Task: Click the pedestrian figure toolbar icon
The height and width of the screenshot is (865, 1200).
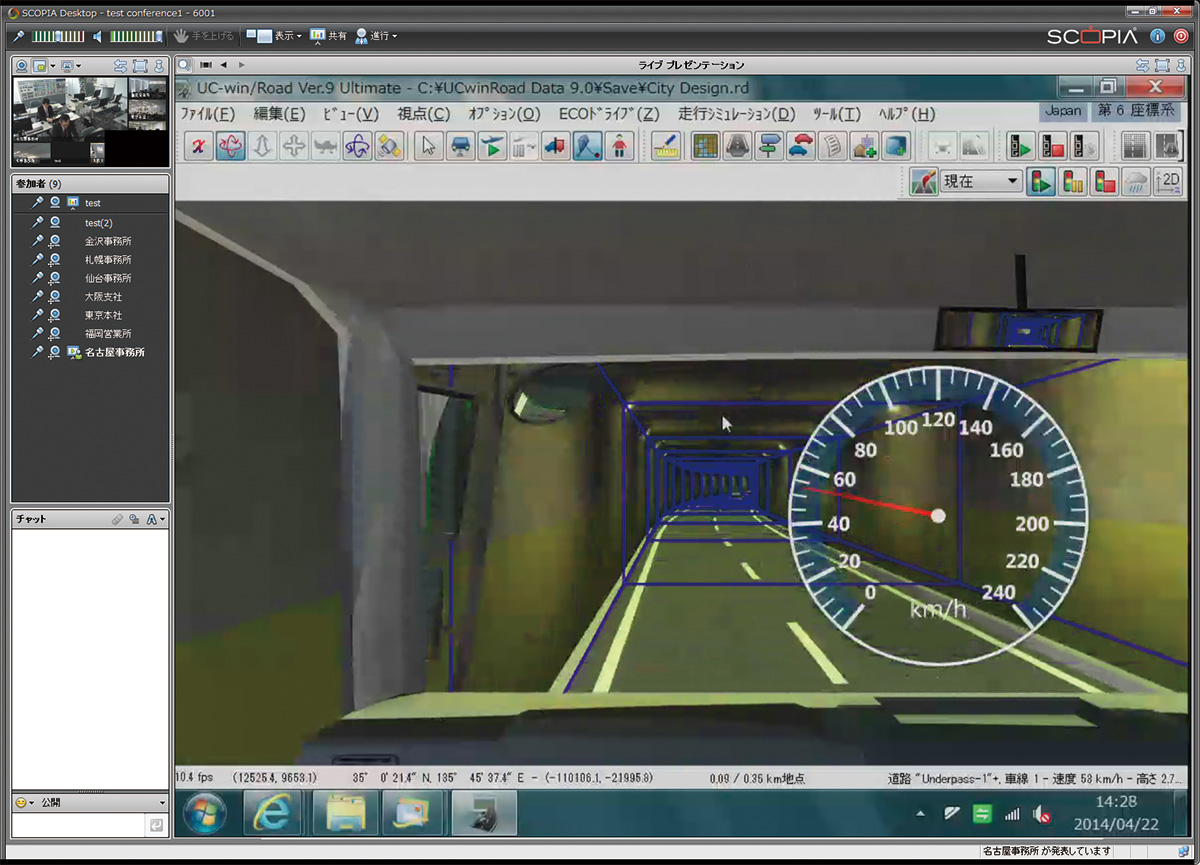Action: [620, 147]
